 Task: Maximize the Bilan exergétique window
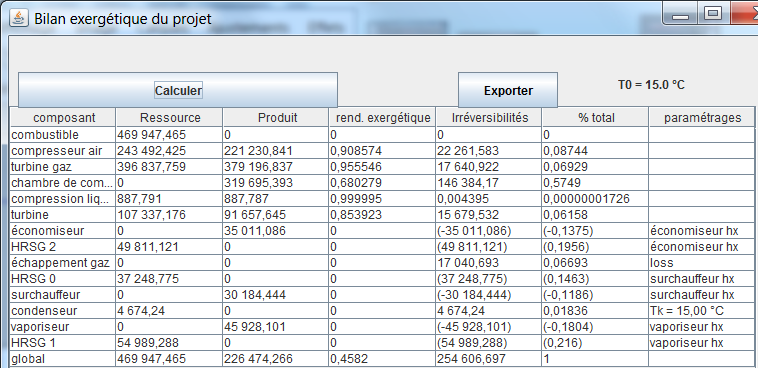pyautogui.click(x=713, y=14)
